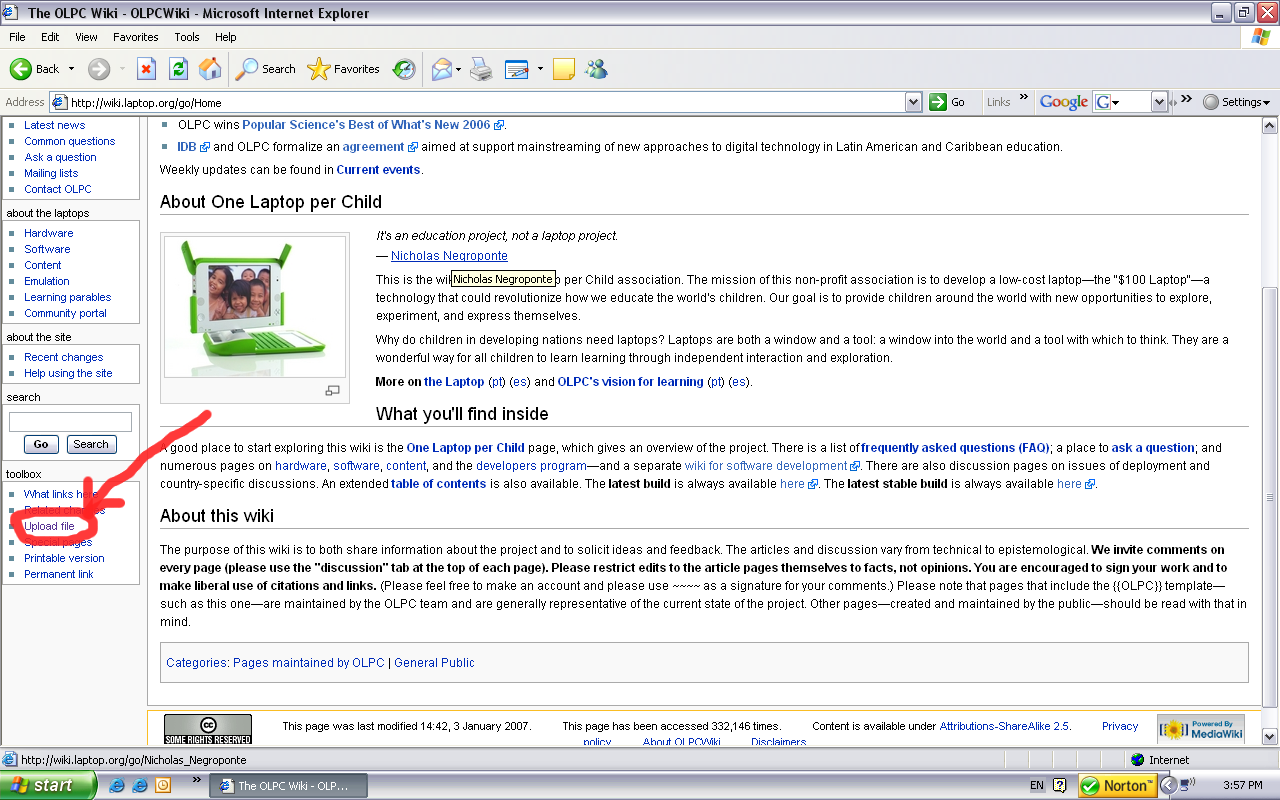
Task: Click the wiki search text field
Action: pyautogui.click(x=70, y=422)
